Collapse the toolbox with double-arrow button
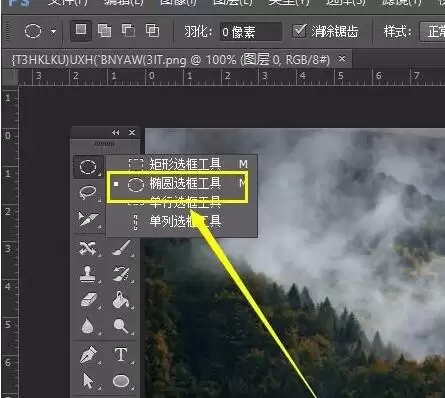The image size is (445, 398). coord(116,133)
